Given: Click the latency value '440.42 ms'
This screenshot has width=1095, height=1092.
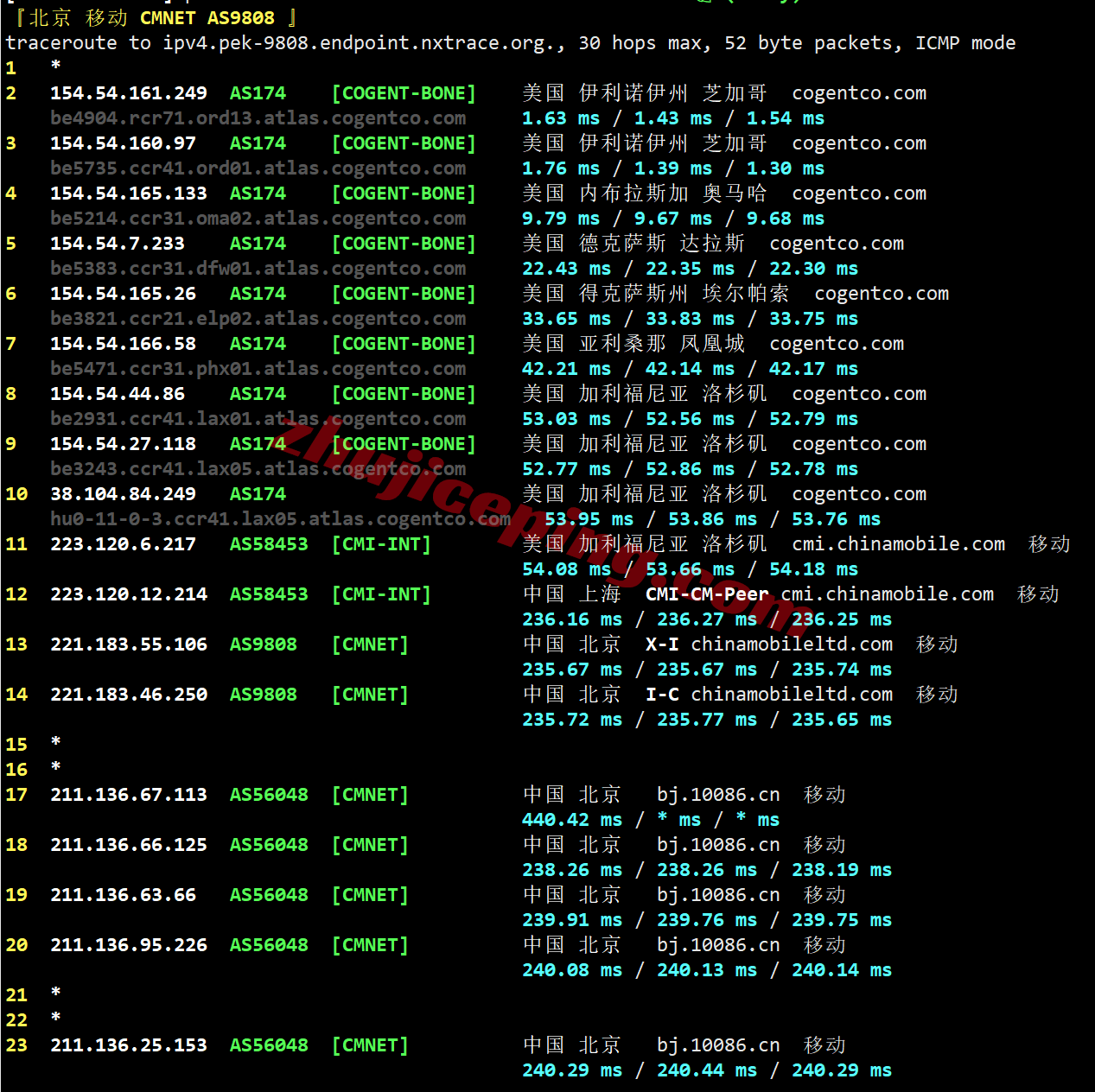Looking at the screenshot, I should [x=572, y=820].
